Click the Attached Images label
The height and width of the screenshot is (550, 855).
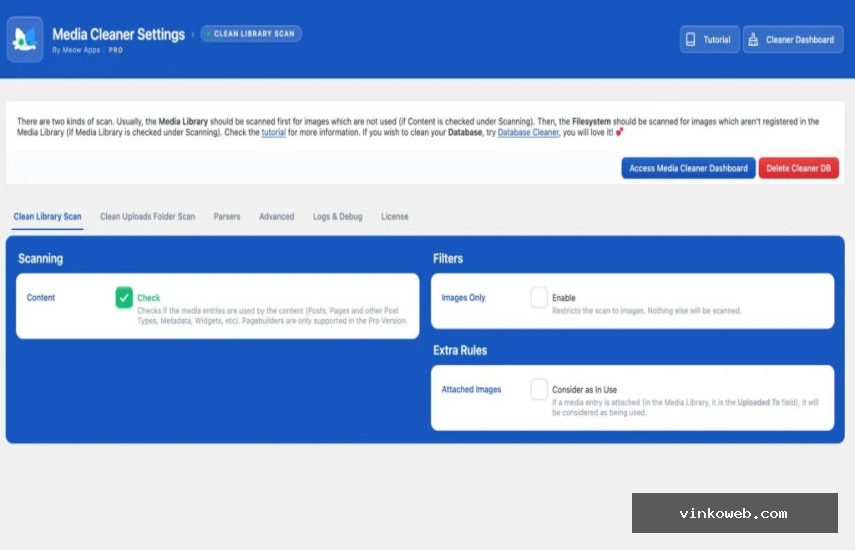click(471, 389)
